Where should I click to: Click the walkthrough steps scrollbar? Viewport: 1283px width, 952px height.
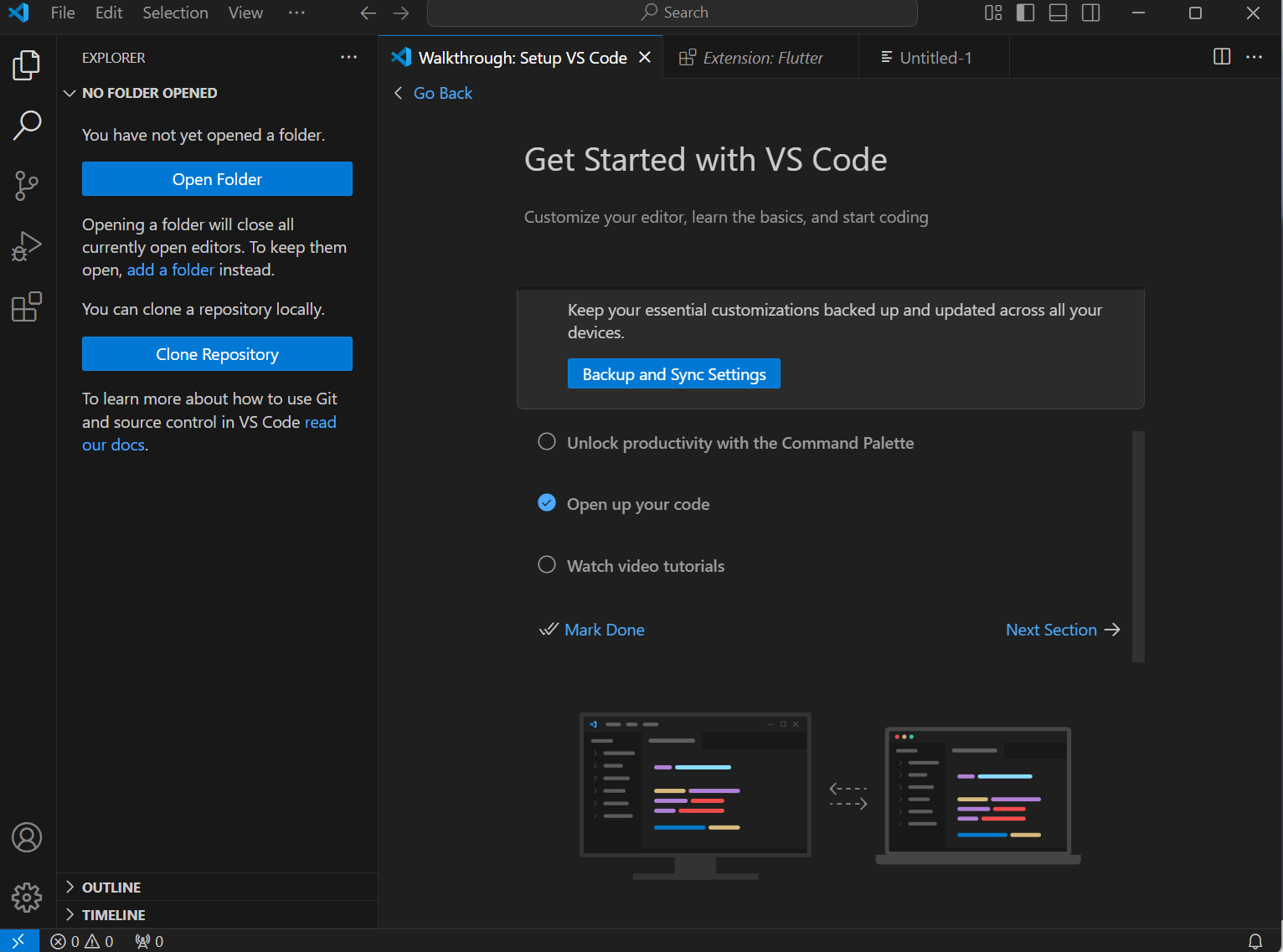[x=1138, y=547]
